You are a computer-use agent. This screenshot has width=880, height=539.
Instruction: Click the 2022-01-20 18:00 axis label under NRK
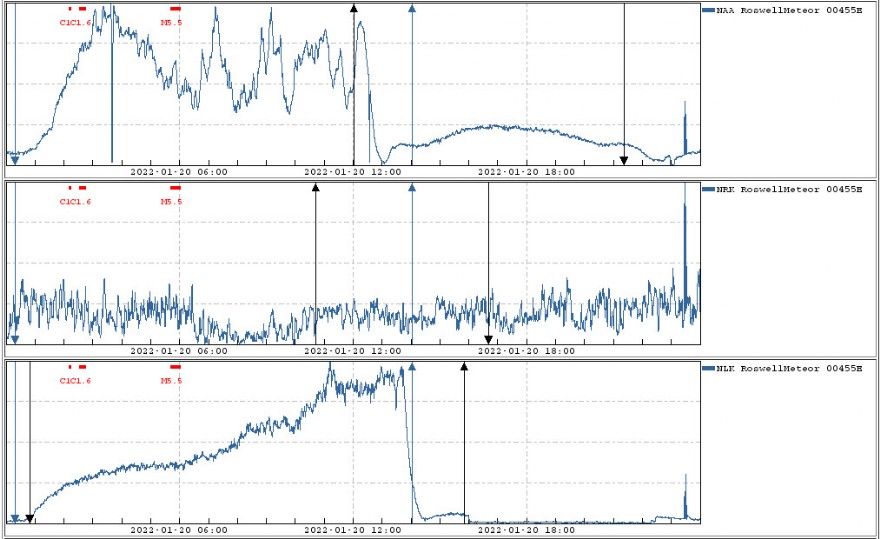(526, 351)
